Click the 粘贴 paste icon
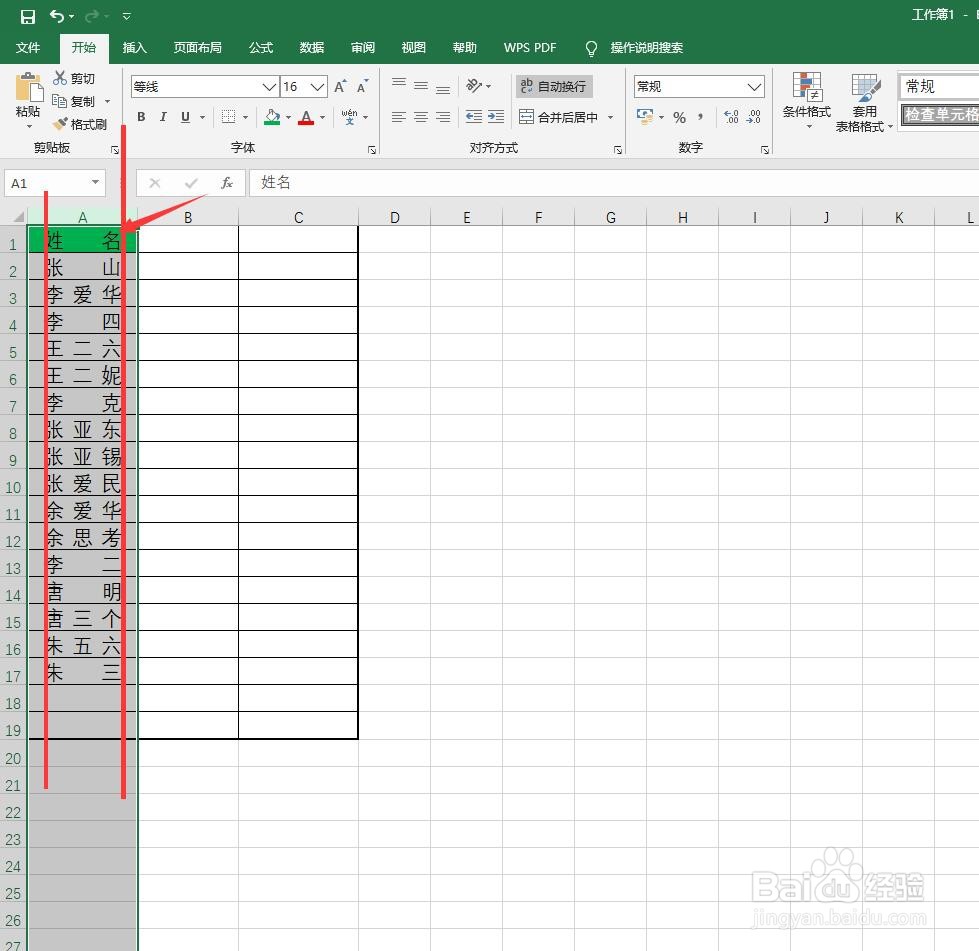 [29, 87]
